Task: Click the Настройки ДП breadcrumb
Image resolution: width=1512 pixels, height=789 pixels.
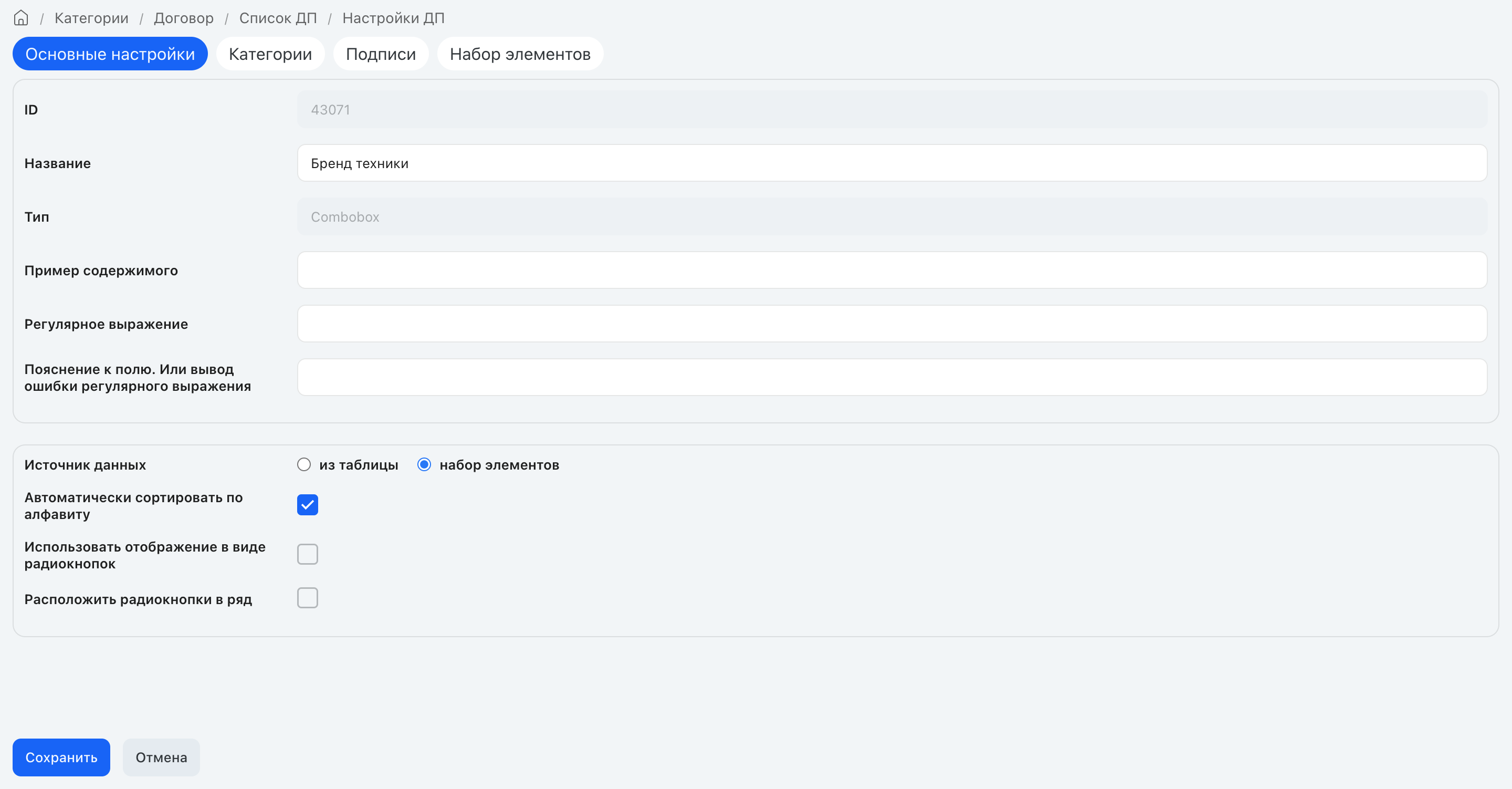Action: (x=393, y=18)
